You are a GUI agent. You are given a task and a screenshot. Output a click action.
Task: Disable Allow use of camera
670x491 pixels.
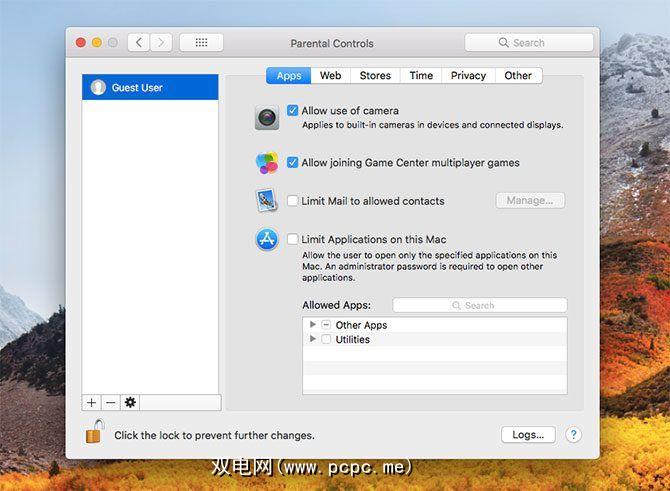click(x=292, y=110)
